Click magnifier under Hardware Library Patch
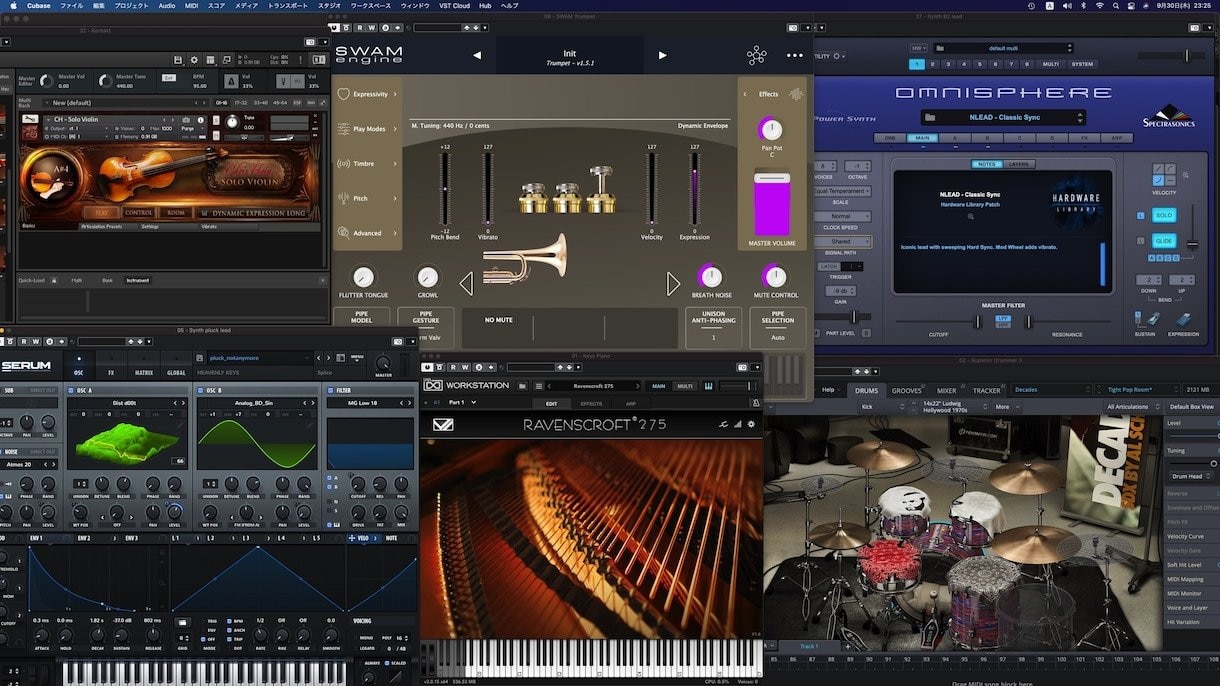 click(x=970, y=216)
